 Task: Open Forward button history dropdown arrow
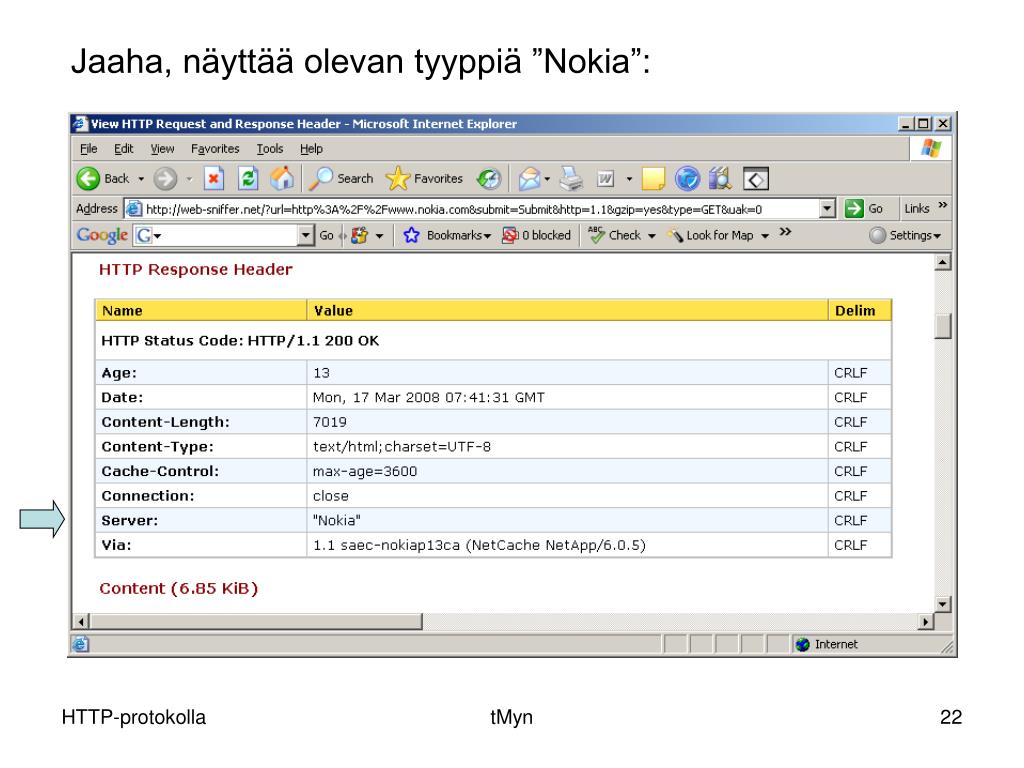click(x=189, y=179)
